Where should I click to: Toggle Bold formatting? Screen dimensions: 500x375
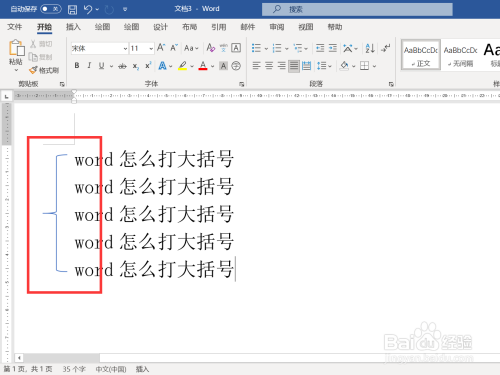tap(77, 66)
